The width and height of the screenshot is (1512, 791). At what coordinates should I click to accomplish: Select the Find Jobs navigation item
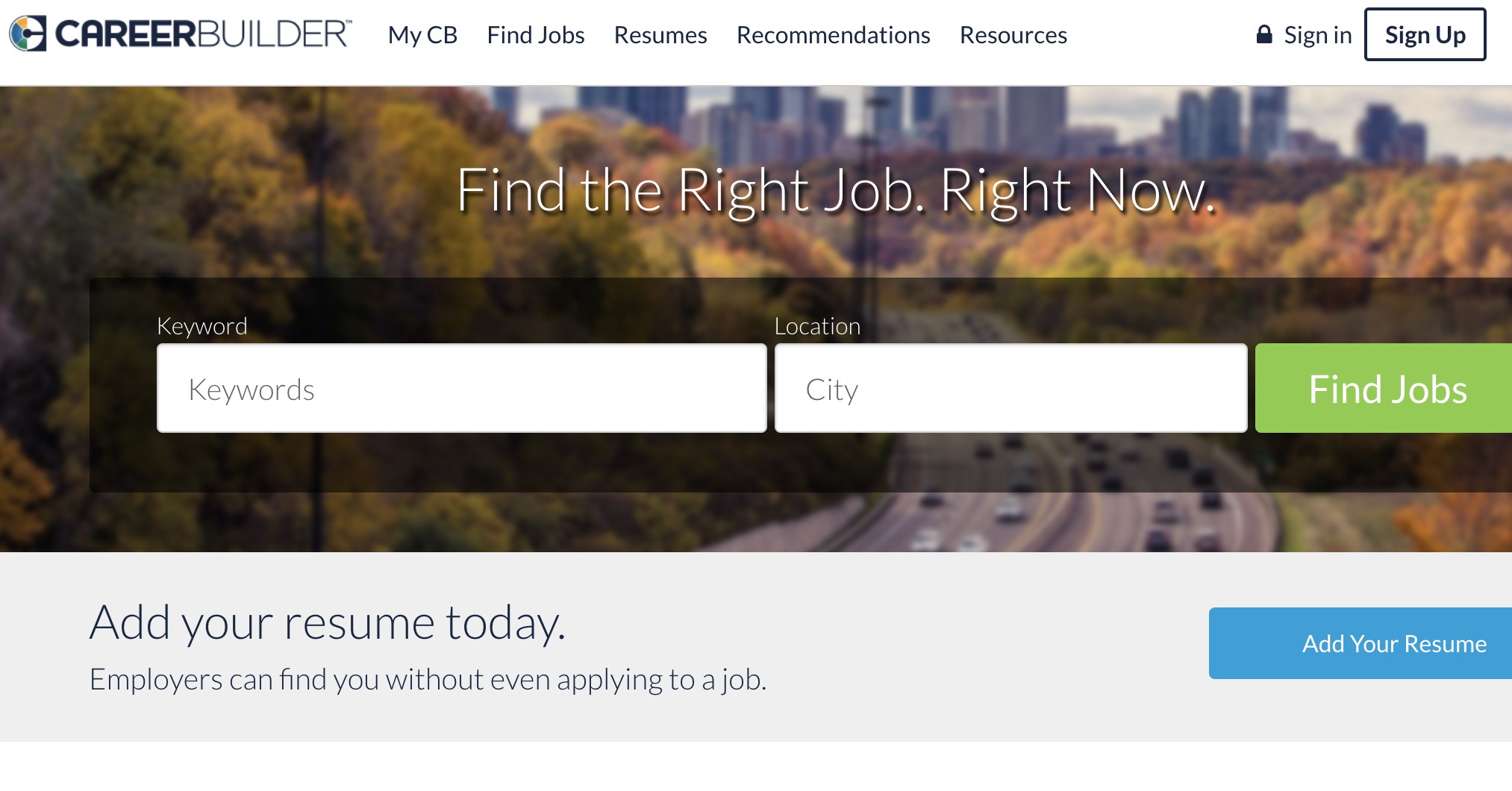click(x=536, y=34)
